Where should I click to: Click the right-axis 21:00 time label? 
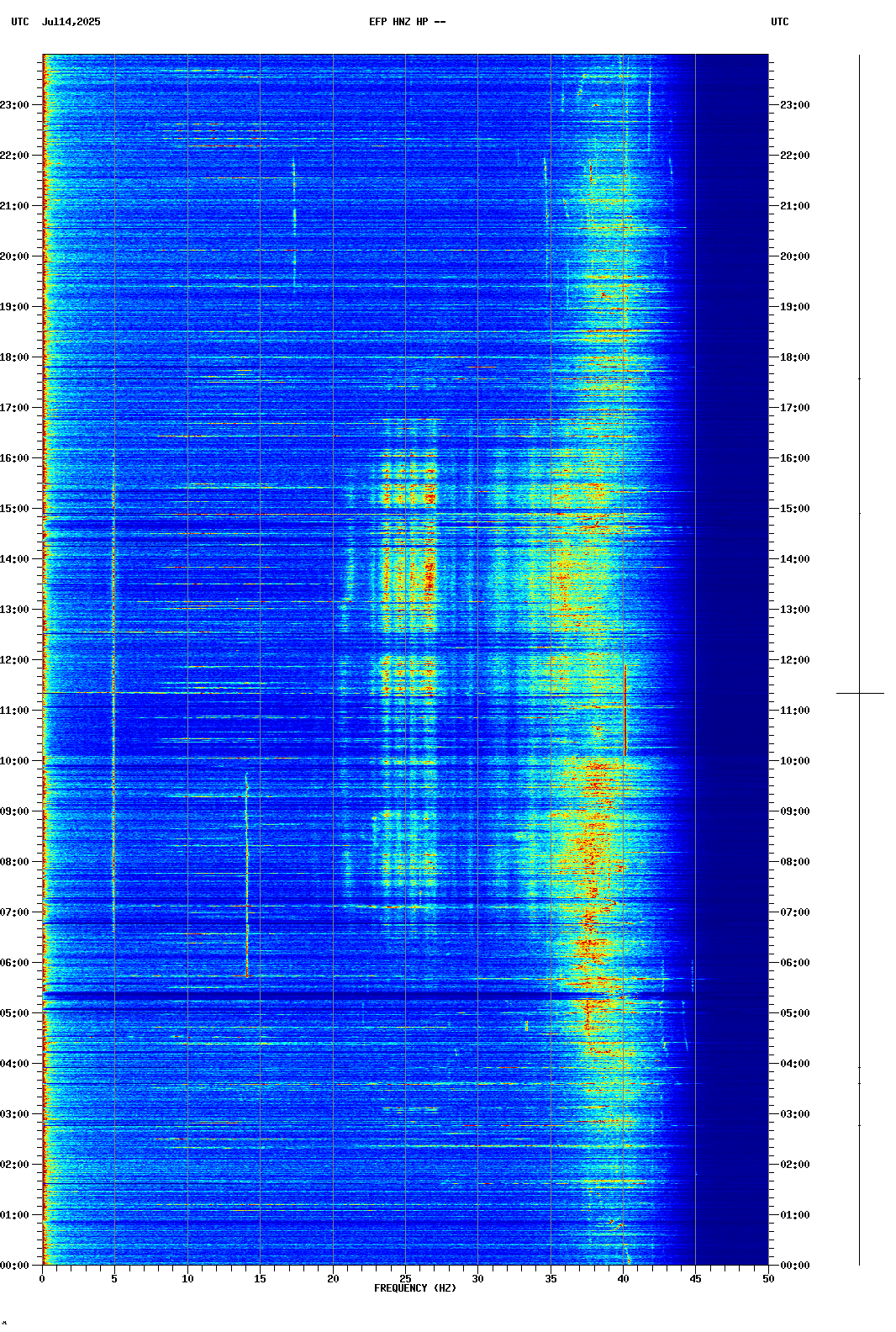pos(795,206)
